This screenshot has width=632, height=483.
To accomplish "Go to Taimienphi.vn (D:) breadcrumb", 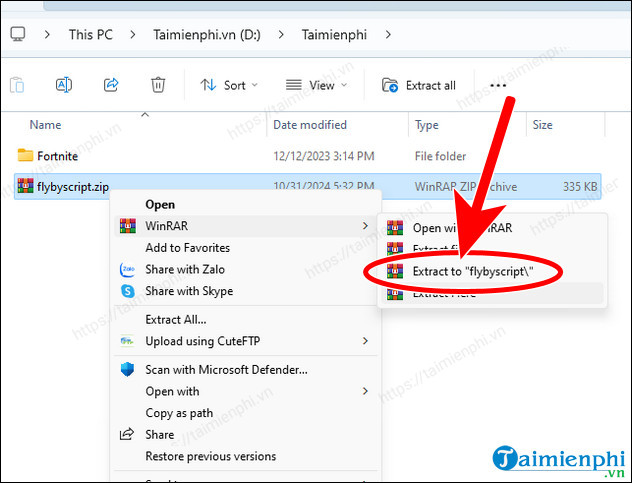I will click(x=207, y=35).
